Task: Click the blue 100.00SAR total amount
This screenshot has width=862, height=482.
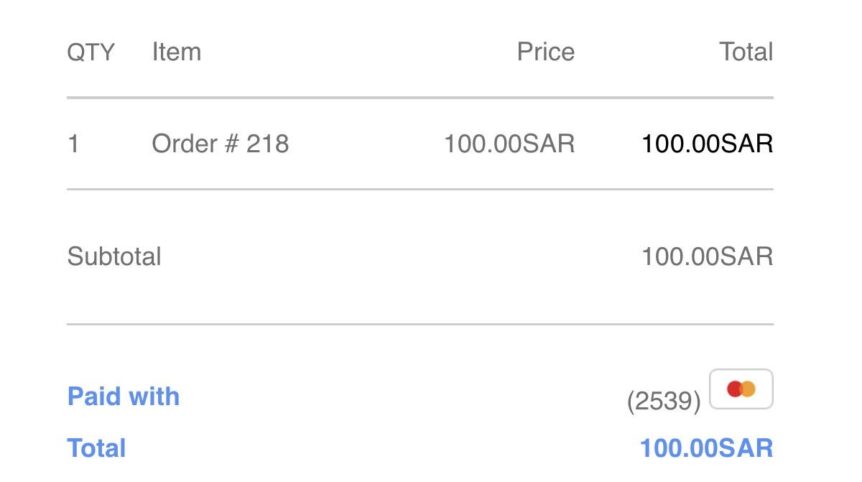Action: click(x=706, y=448)
